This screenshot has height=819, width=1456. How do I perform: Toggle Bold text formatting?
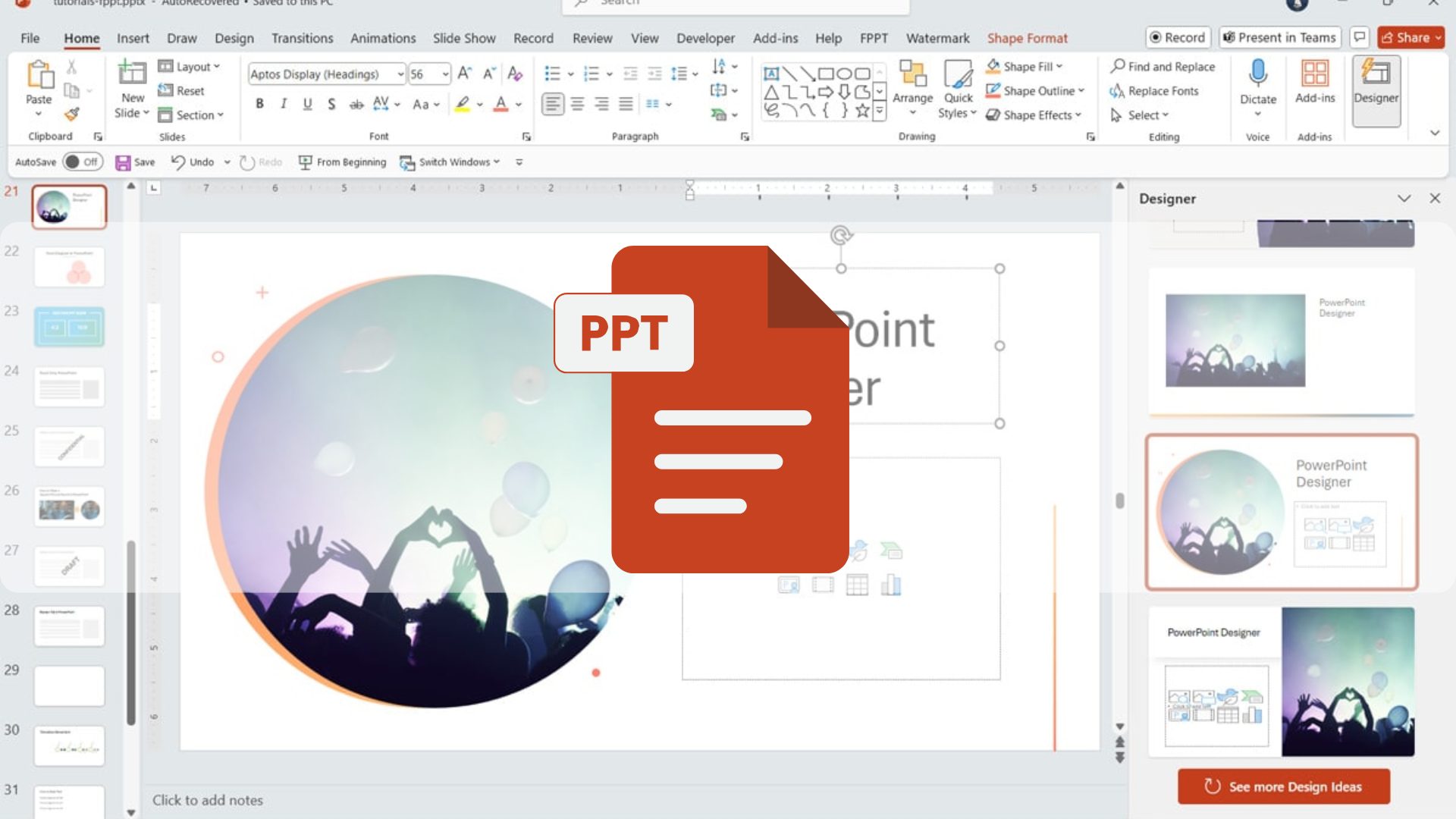coord(259,104)
